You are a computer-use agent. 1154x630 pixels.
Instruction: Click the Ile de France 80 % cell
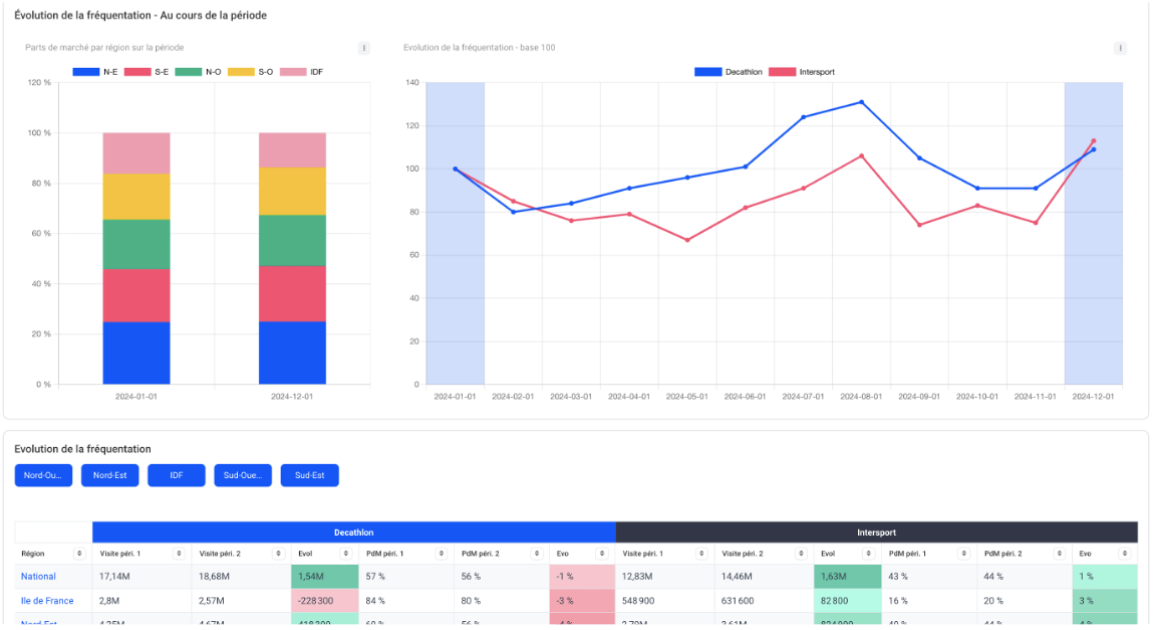(x=502, y=601)
